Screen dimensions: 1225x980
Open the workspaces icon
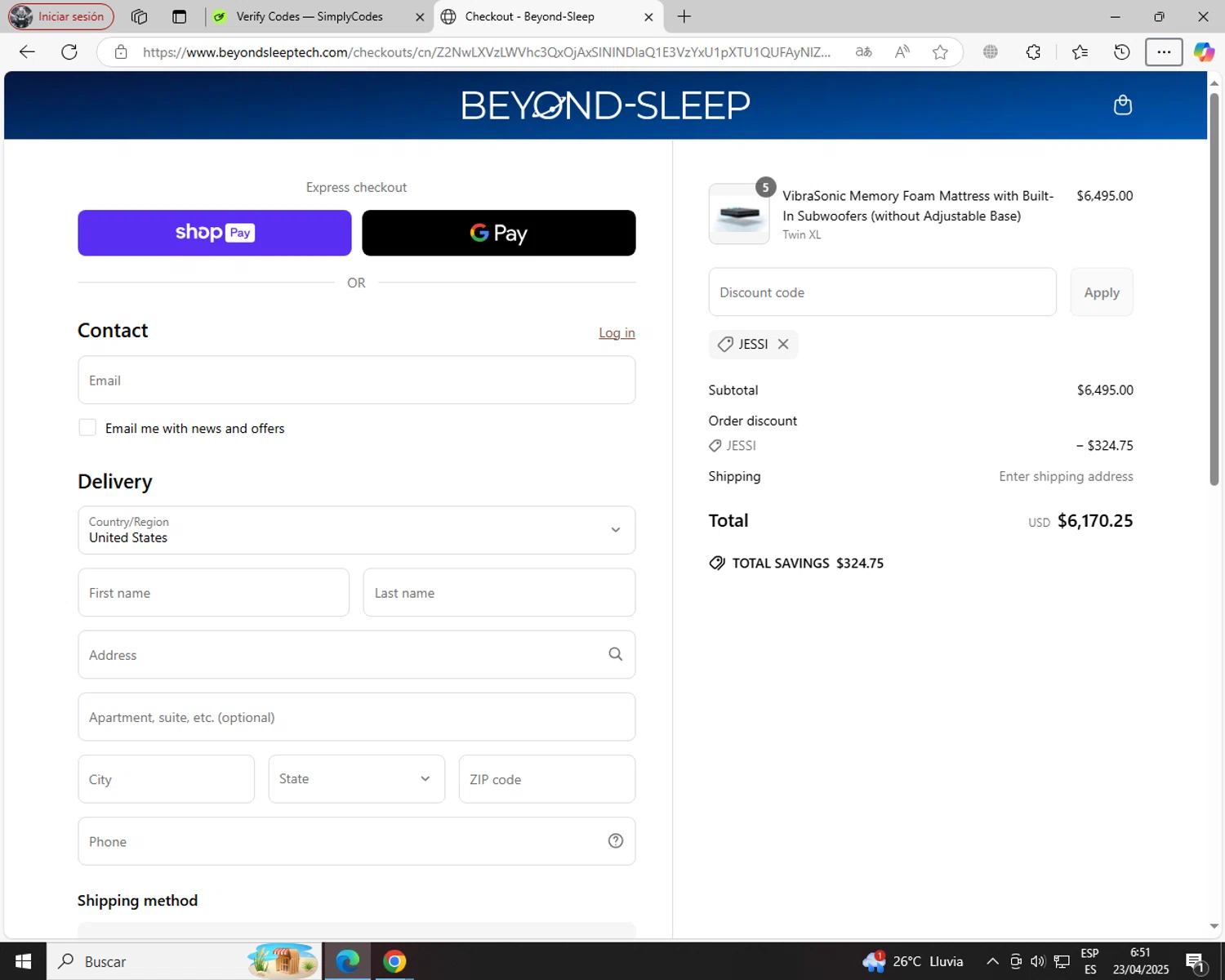tap(139, 16)
